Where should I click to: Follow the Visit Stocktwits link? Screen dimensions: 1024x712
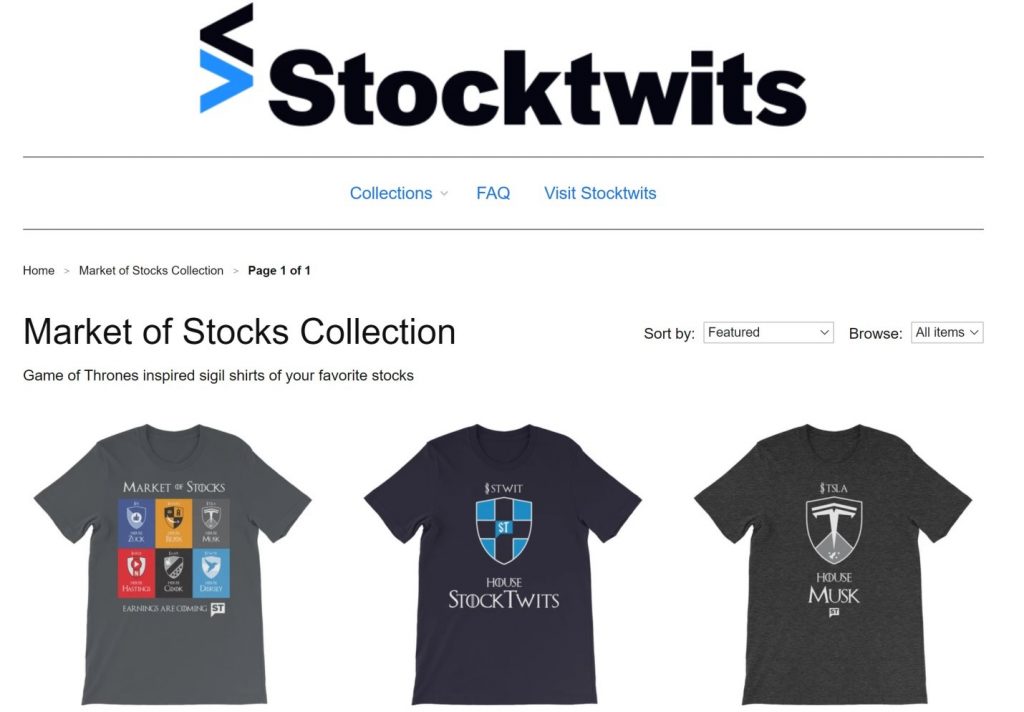click(x=600, y=193)
